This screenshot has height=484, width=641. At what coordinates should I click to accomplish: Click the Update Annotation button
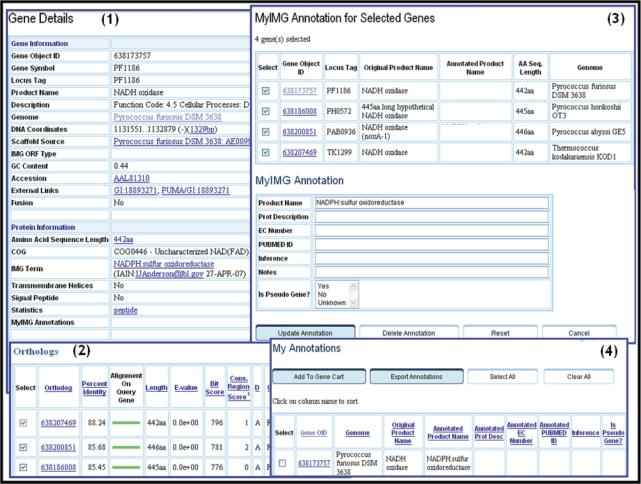[x=305, y=331]
